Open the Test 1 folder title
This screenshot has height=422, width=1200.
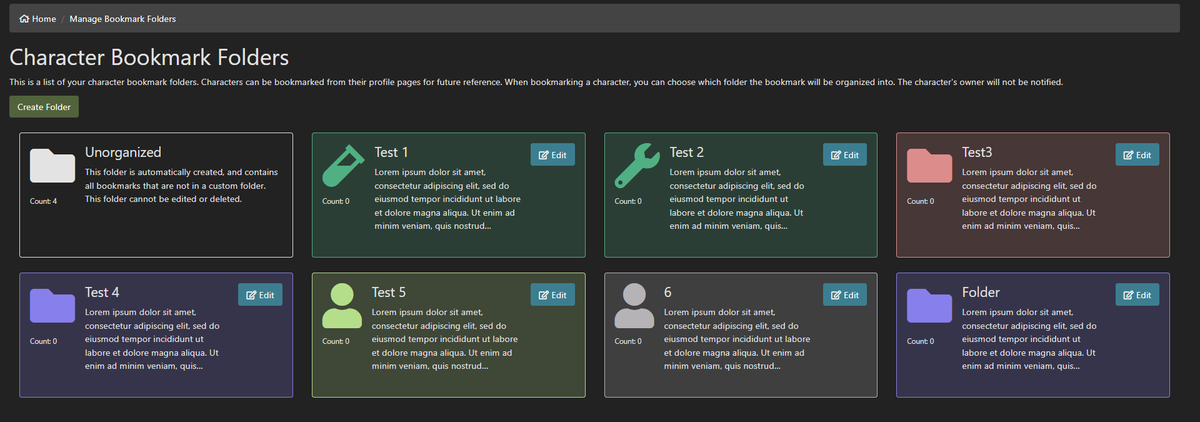[391, 152]
